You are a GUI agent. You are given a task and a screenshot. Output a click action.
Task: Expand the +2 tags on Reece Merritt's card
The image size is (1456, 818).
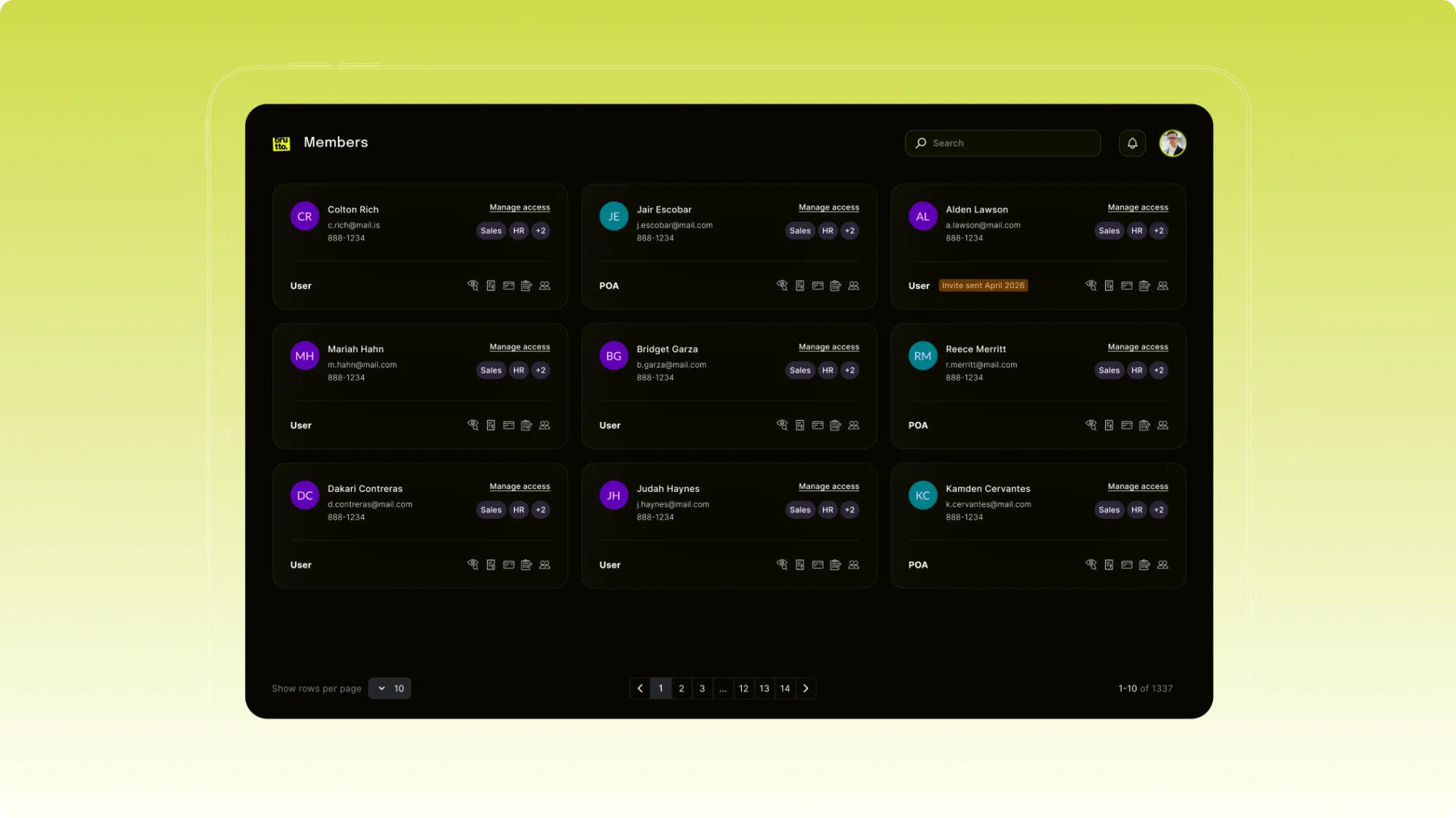[x=1159, y=370]
